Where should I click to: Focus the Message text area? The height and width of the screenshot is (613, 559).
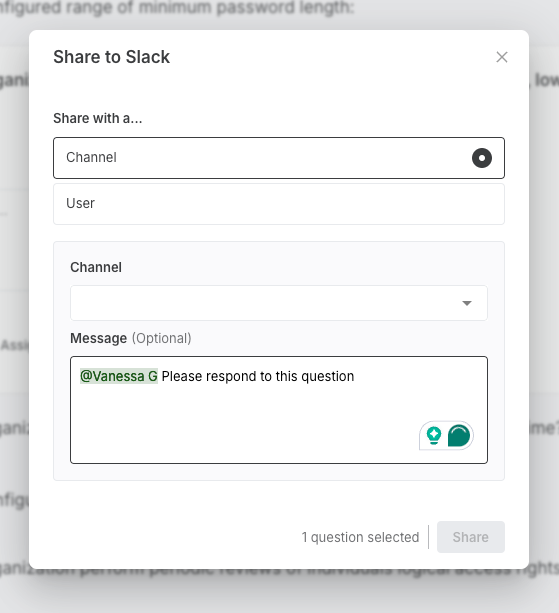[279, 410]
